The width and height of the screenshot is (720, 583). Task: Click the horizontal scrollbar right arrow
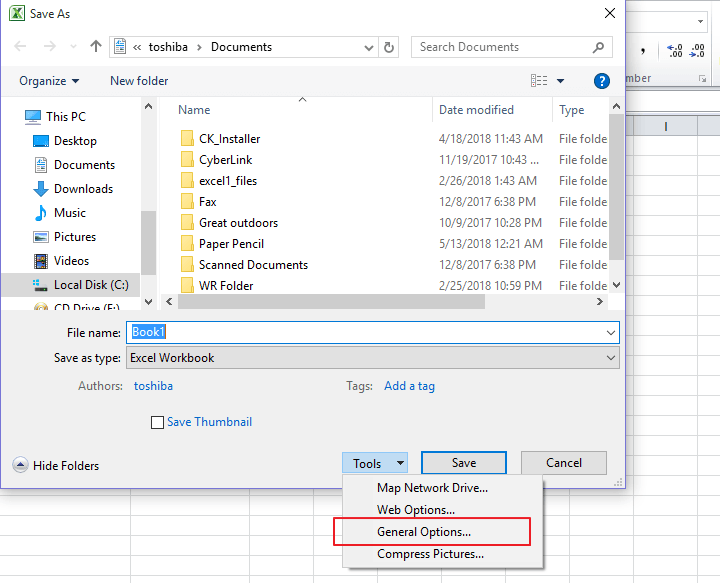599,302
